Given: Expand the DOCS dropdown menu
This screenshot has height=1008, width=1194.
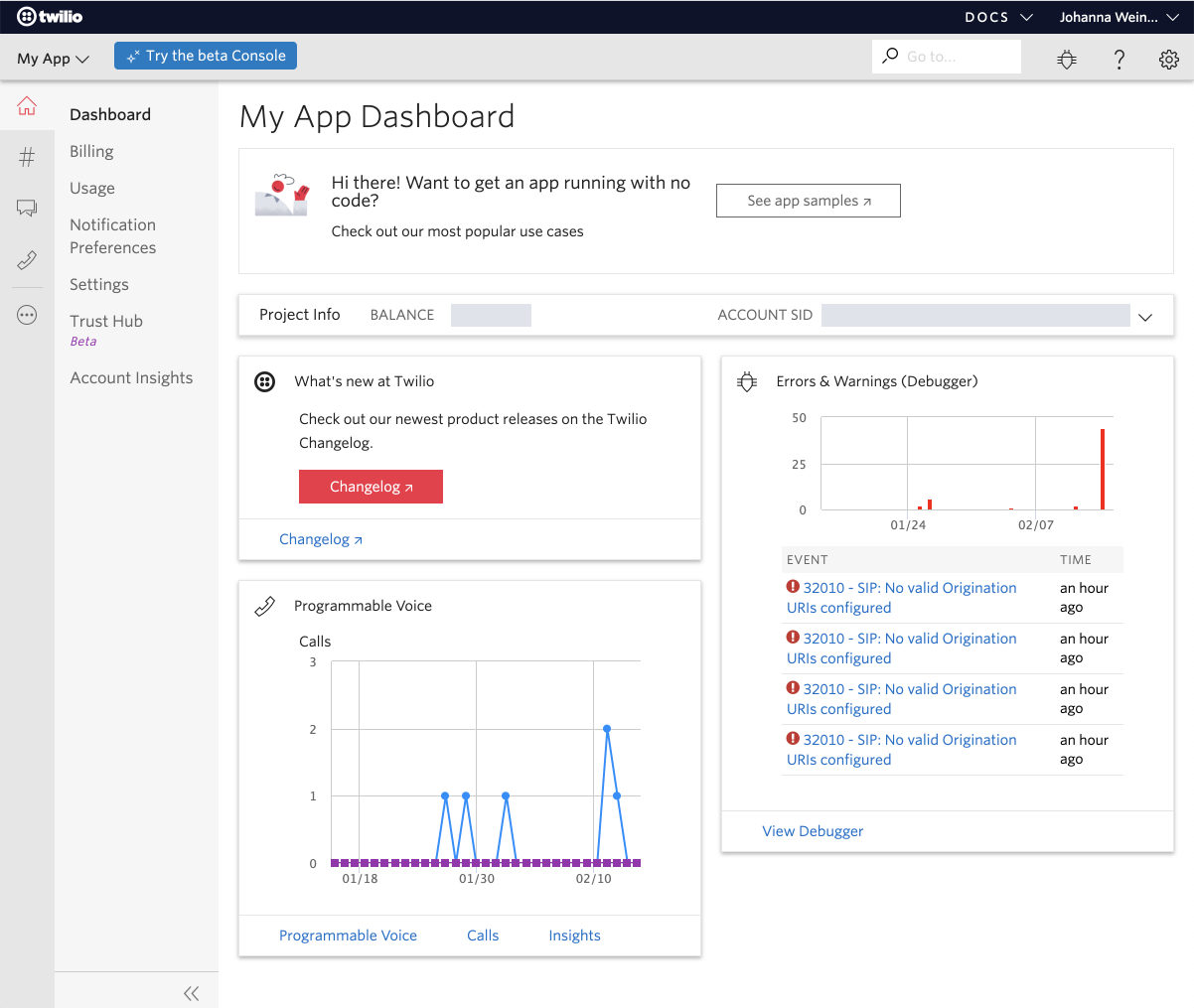Looking at the screenshot, I should [x=998, y=17].
